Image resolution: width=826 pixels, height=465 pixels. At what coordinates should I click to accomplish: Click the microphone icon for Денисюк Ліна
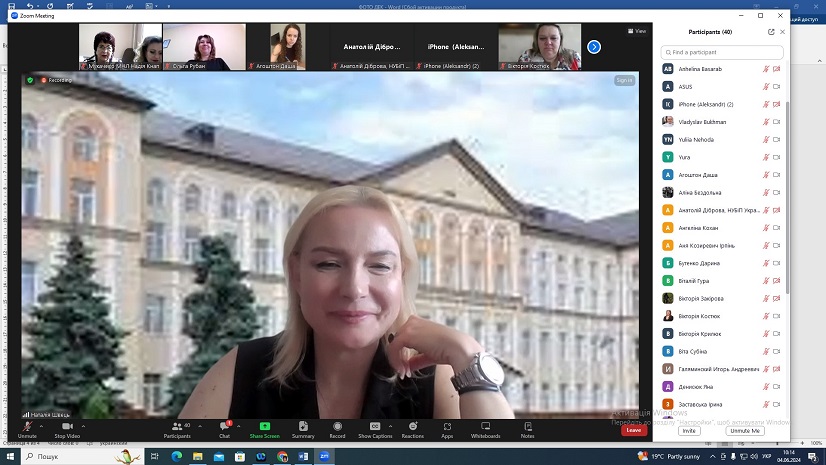point(766,387)
